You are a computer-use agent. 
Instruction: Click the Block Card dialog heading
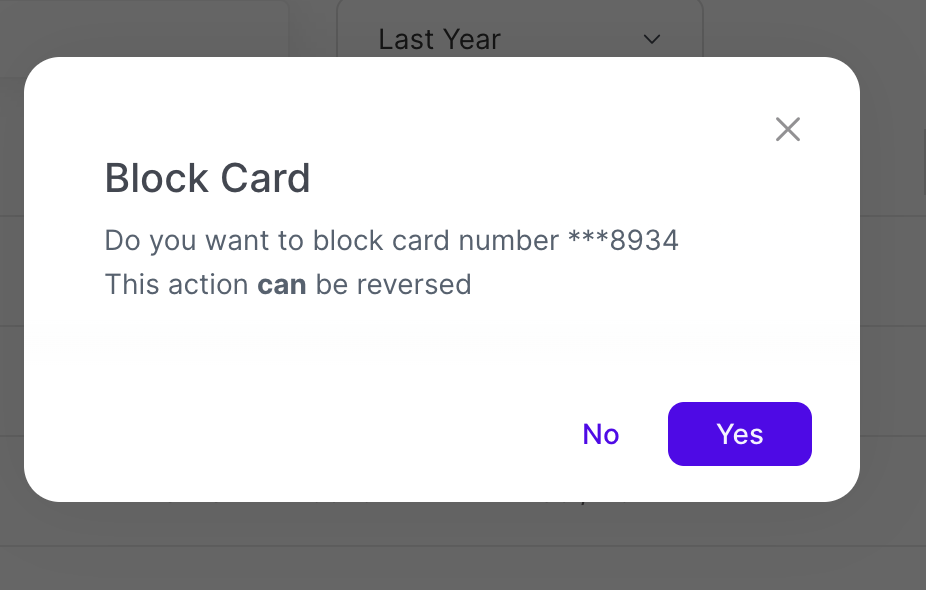coord(208,179)
